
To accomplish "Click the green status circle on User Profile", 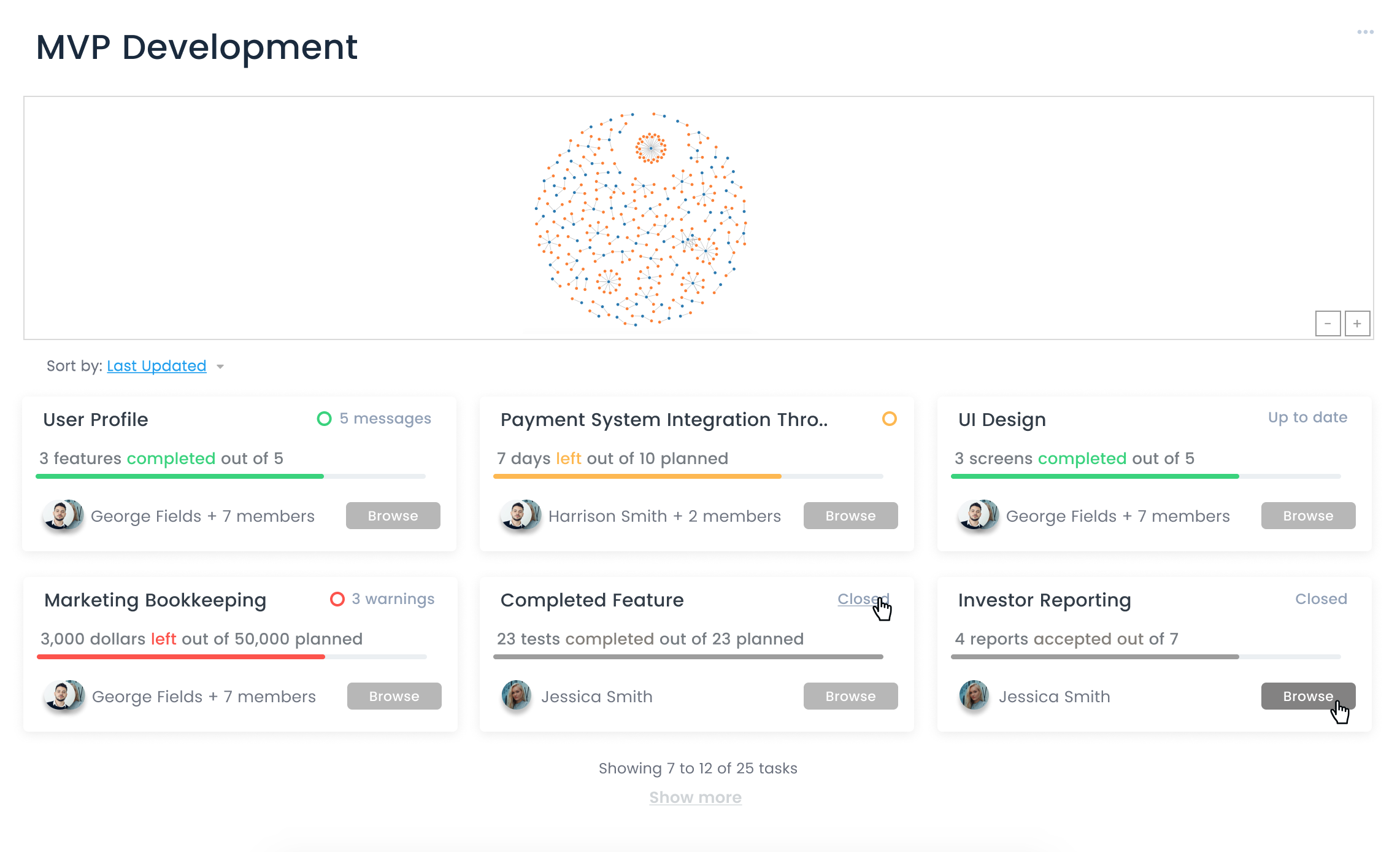I will pos(324,419).
